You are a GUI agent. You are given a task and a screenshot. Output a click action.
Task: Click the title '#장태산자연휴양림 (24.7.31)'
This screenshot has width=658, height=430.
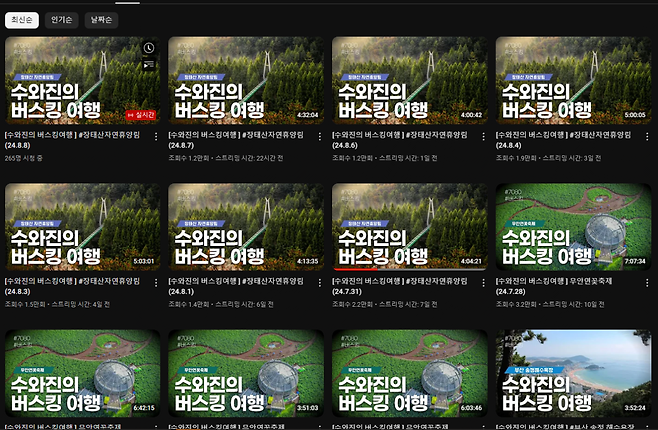[400, 286]
